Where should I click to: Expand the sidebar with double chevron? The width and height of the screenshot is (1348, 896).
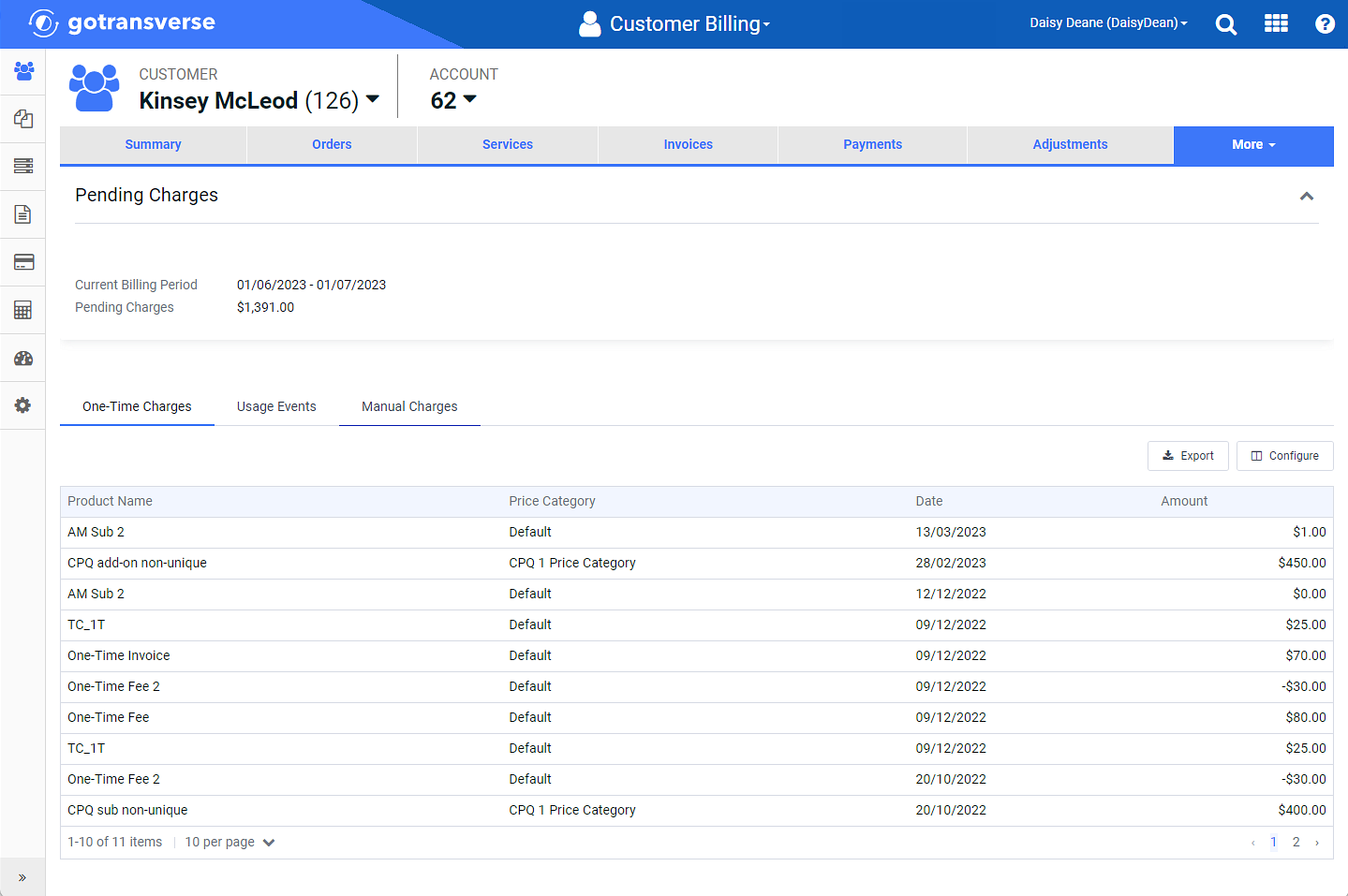point(22,877)
